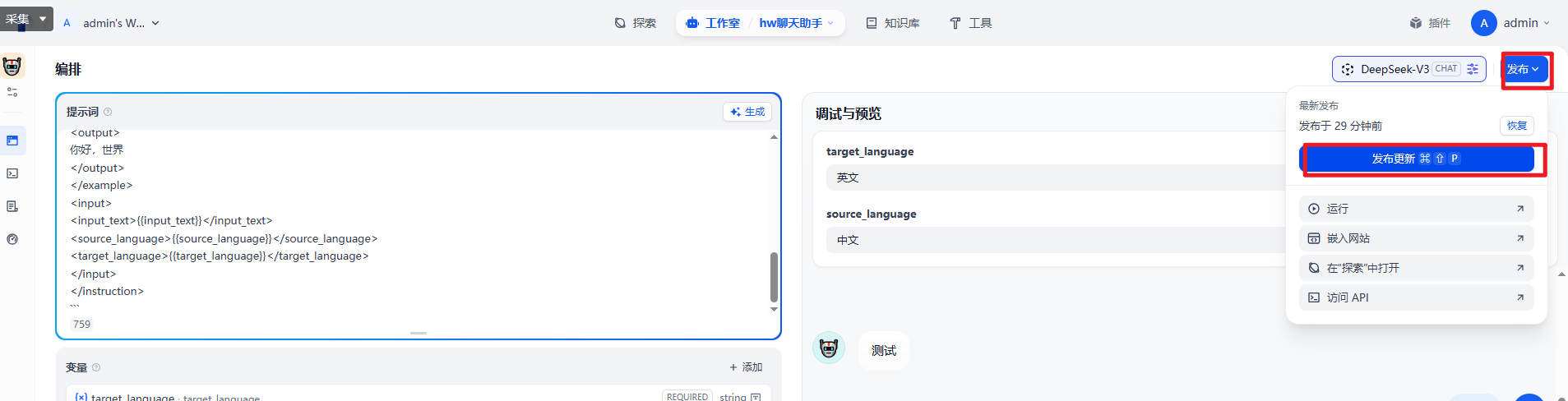Select 在"探索"中打开 menu entry
The height and width of the screenshot is (401, 1568).
[x=1417, y=268]
